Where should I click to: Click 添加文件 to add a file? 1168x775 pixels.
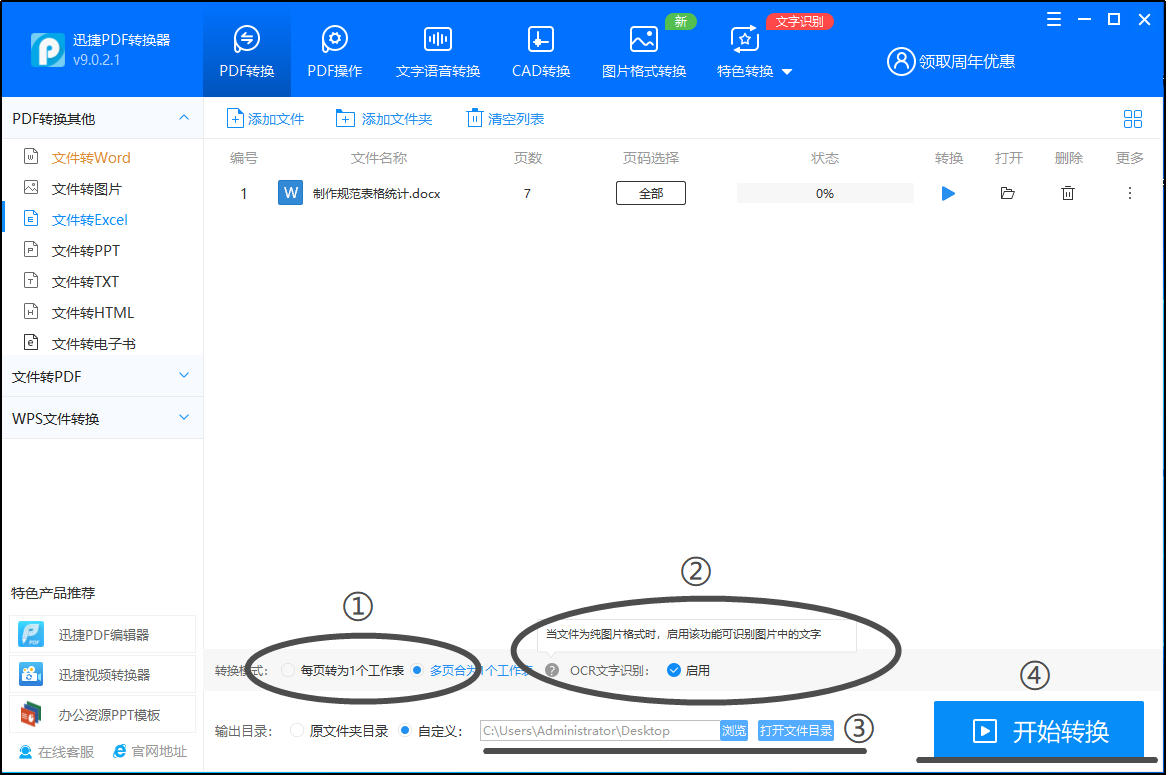[x=265, y=118]
